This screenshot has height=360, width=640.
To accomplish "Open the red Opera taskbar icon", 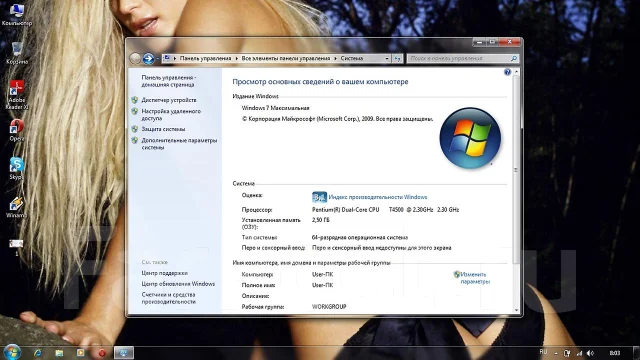I will coord(102,353).
